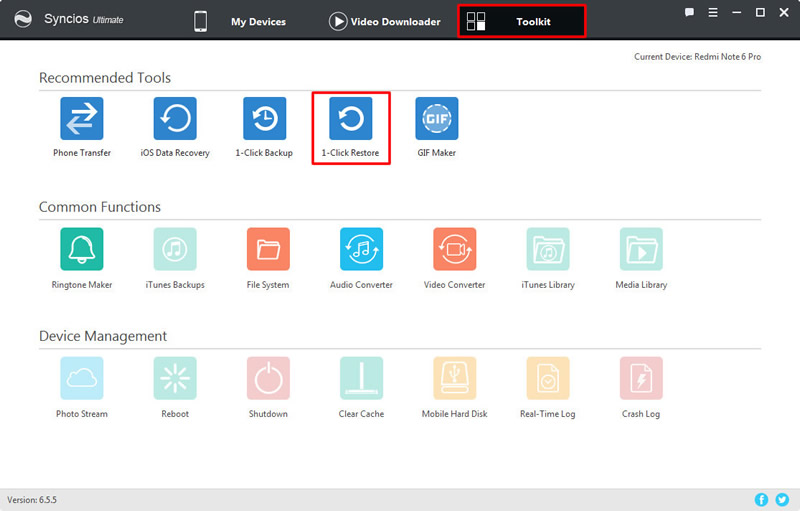Open the Video Converter

click(x=455, y=249)
